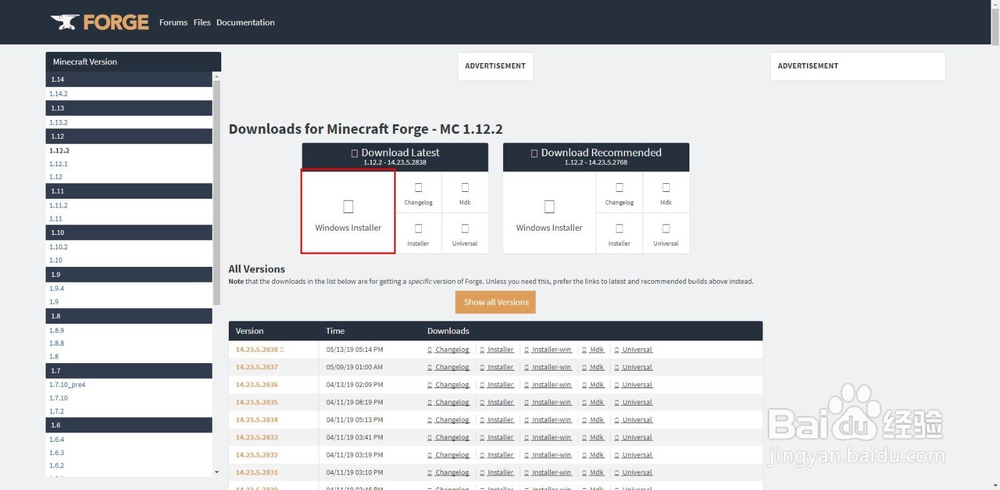Click the Download Recommended header
The width and height of the screenshot is (1000, 490).
(596, 157)
